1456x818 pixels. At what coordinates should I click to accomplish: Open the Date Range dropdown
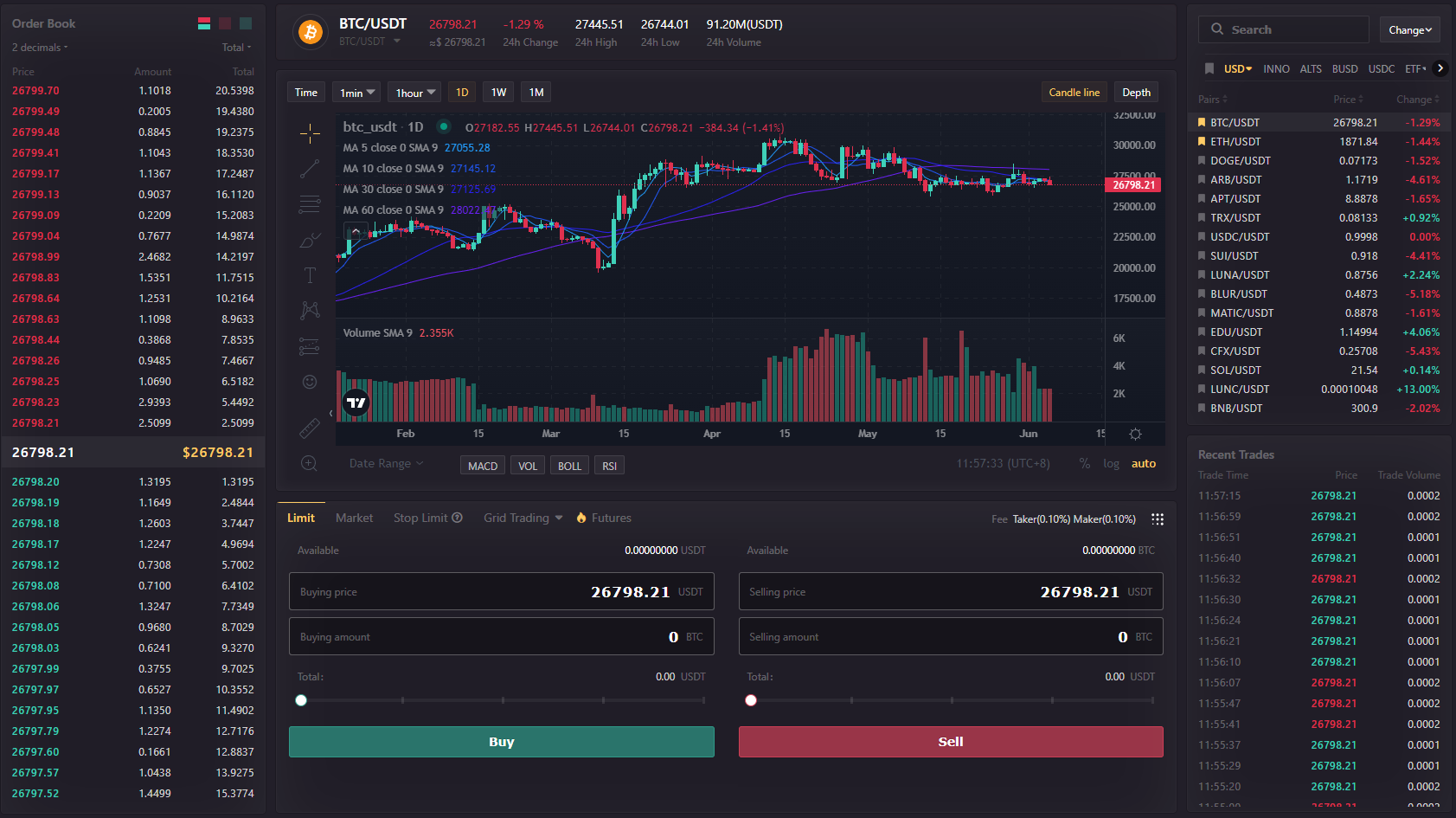[x=386, y=464]
